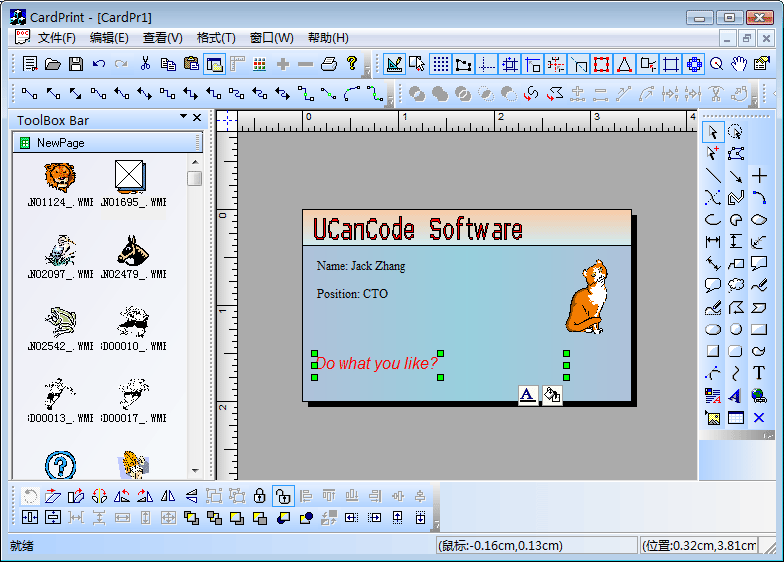
Task: Click the Save floppy disk icon
Action: tap(76, 64)
